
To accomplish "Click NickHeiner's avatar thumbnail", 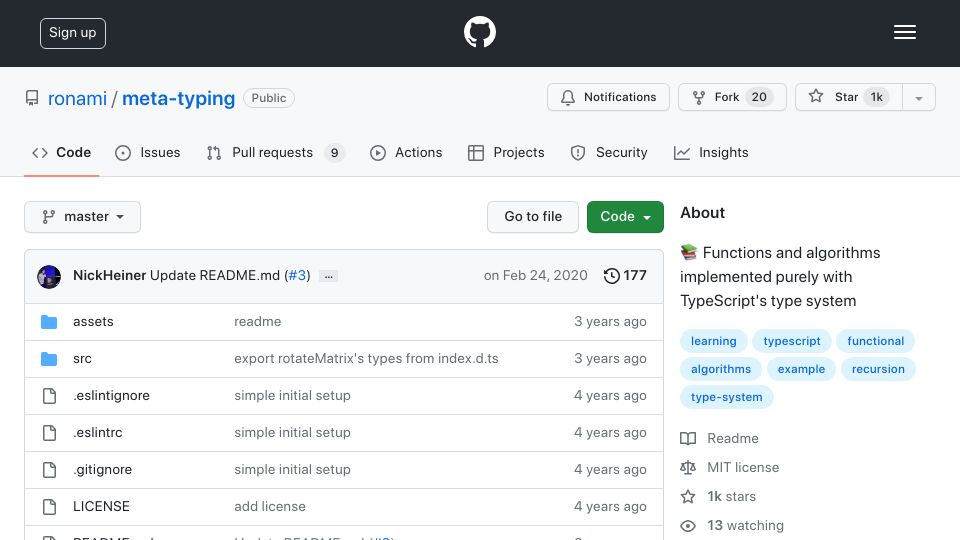I will pos(49,277).
